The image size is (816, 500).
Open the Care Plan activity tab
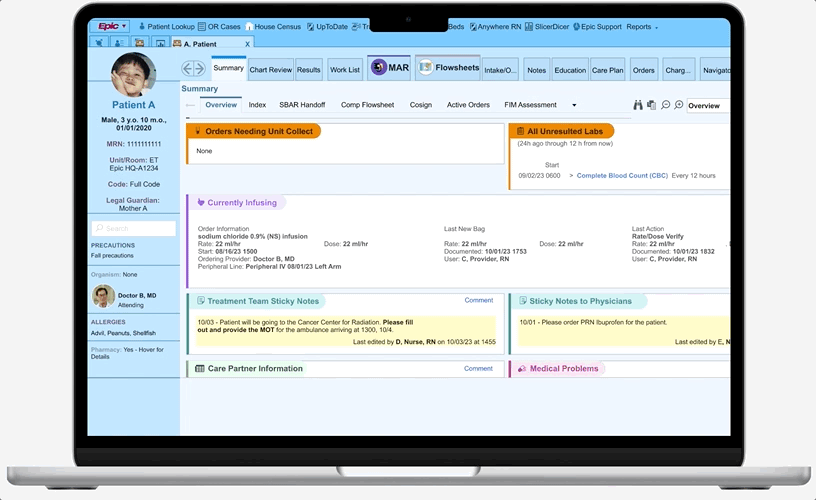click(x=607, y=70)
